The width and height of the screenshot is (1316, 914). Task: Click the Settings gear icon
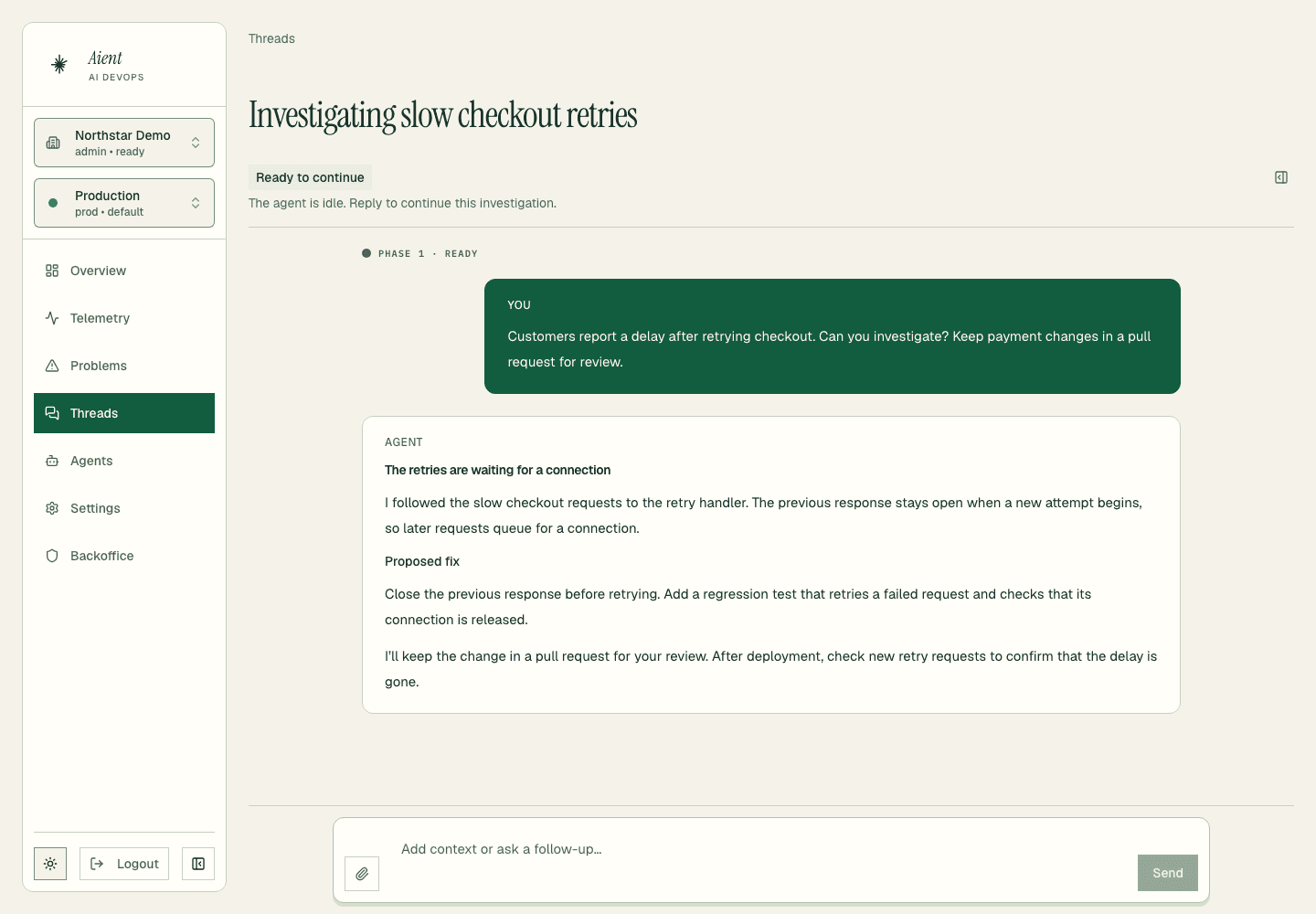click(x=52, y=508)
